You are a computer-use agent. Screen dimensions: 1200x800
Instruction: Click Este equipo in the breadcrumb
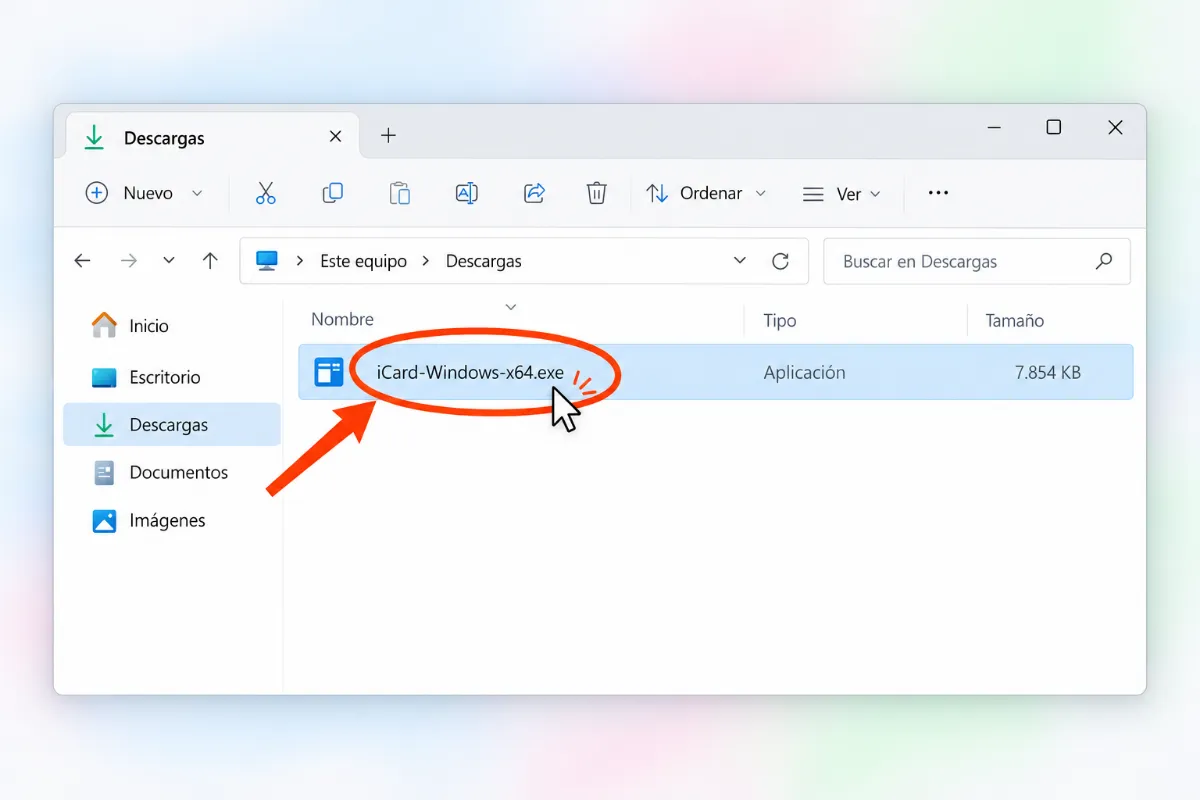click(363, 261)
